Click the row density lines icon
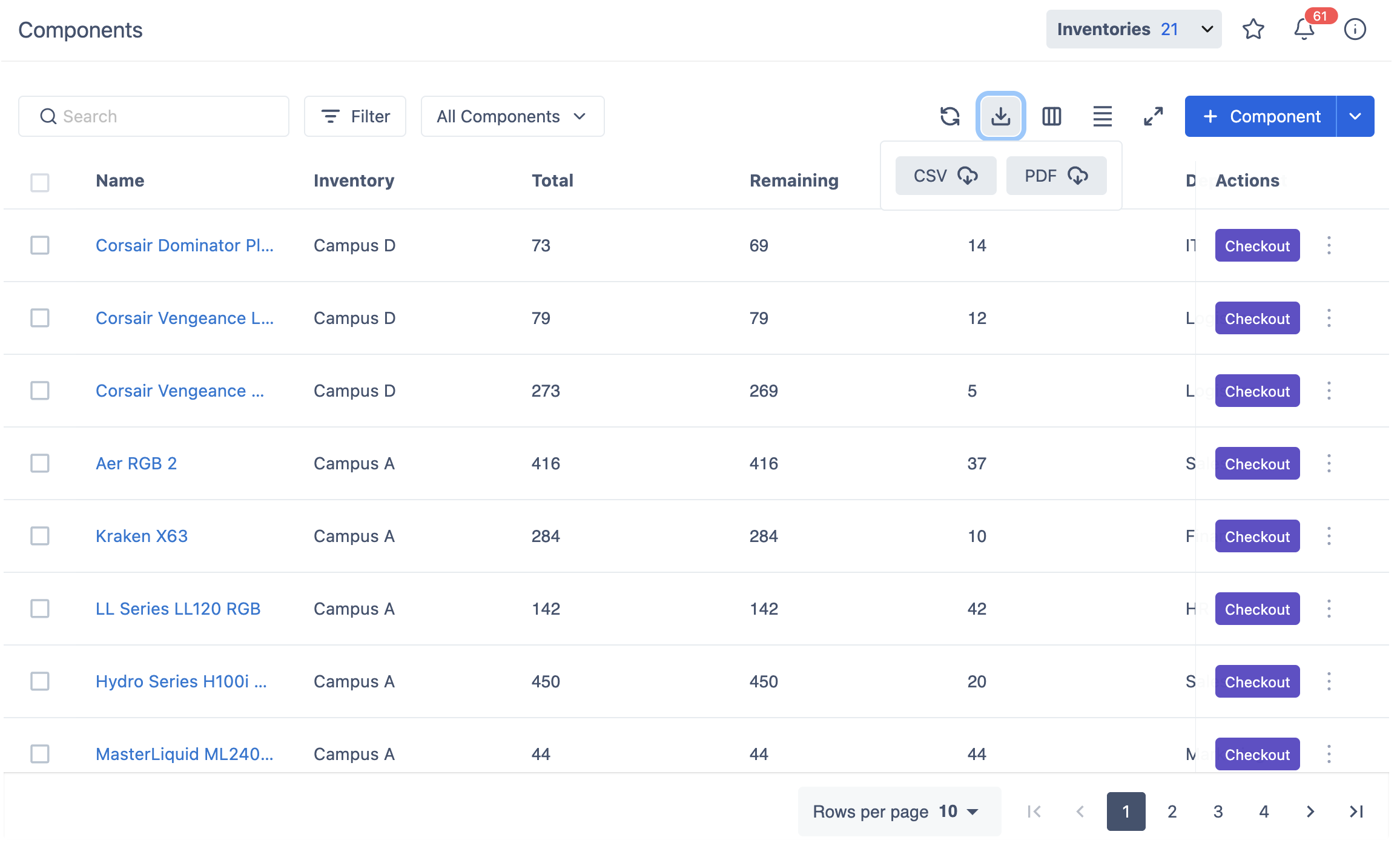Screen dimensions: 1400x843 pyautogui.click(x=1102, y=116)
